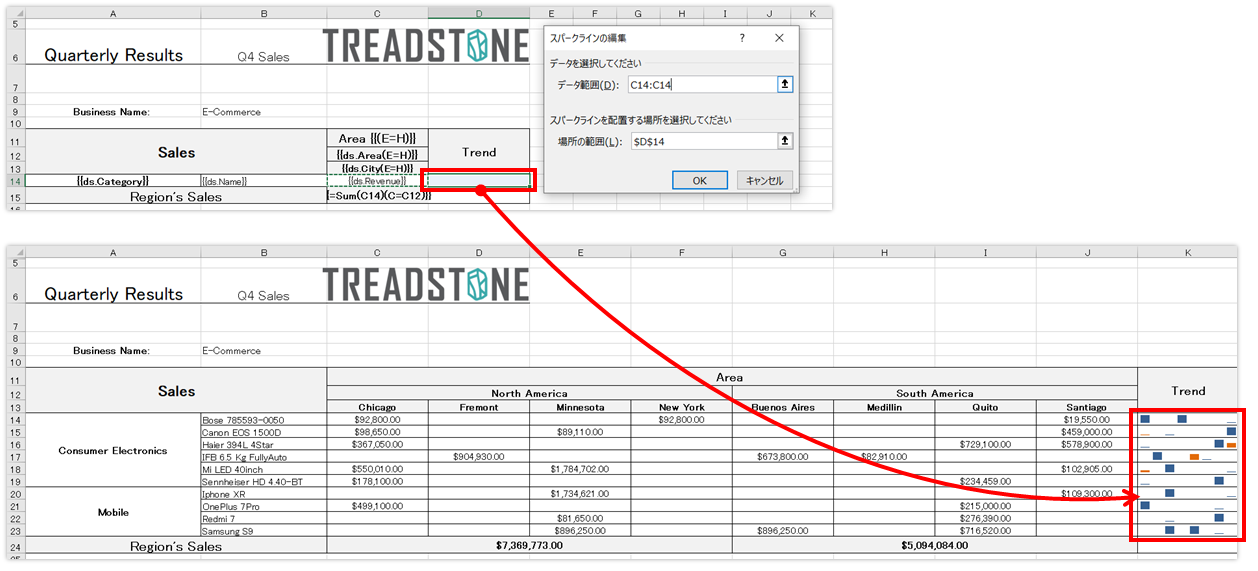Click the Santiago column heading
This screenshot has width=1258, height=571.
1087,407
